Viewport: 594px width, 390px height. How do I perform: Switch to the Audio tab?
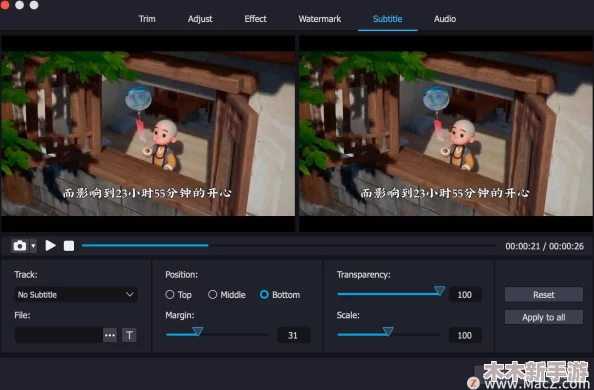tap(445, 19)
